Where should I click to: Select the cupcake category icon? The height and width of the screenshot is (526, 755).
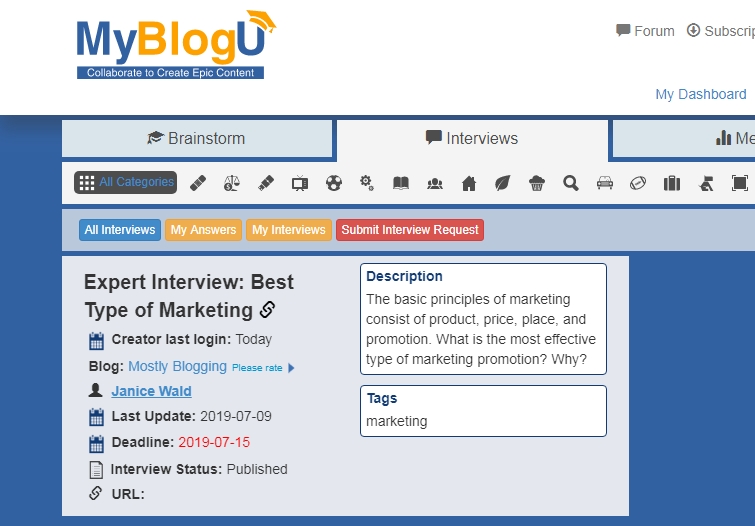point(537,183)
